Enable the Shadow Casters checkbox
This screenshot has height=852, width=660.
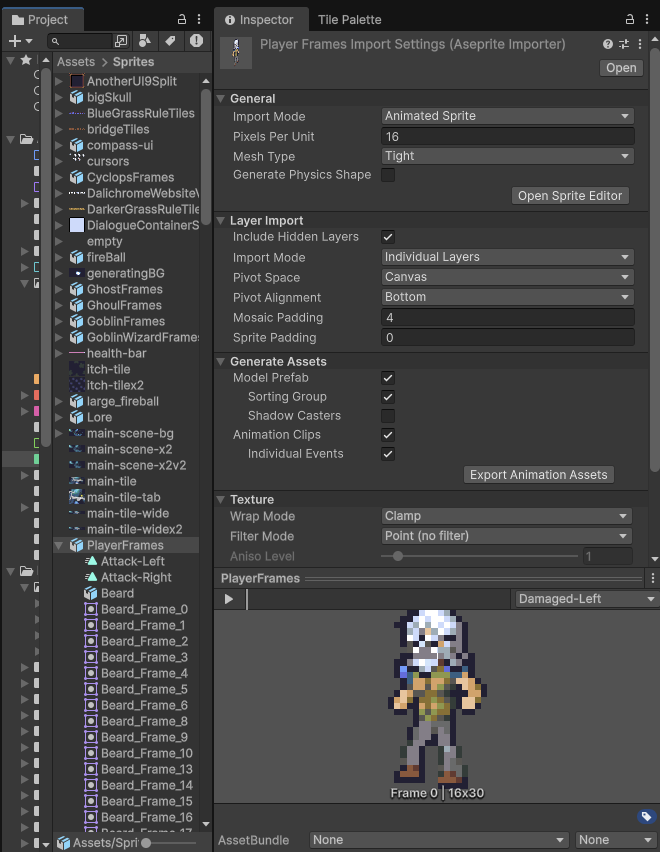388,416
